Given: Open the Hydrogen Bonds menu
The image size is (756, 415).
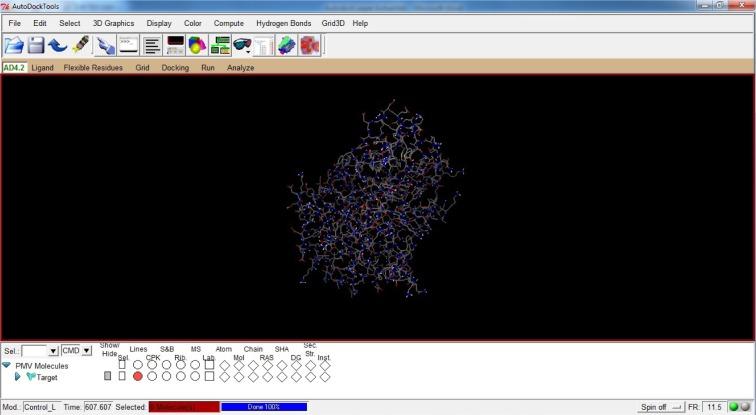Looking at the screenshot, I should pos(283,23).
